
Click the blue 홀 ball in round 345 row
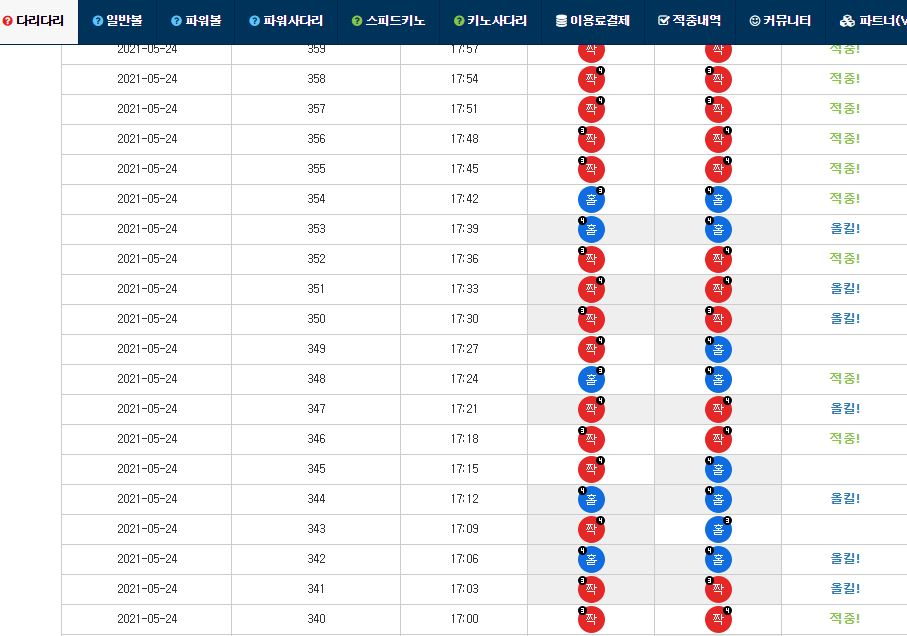[x=718, y=469]
